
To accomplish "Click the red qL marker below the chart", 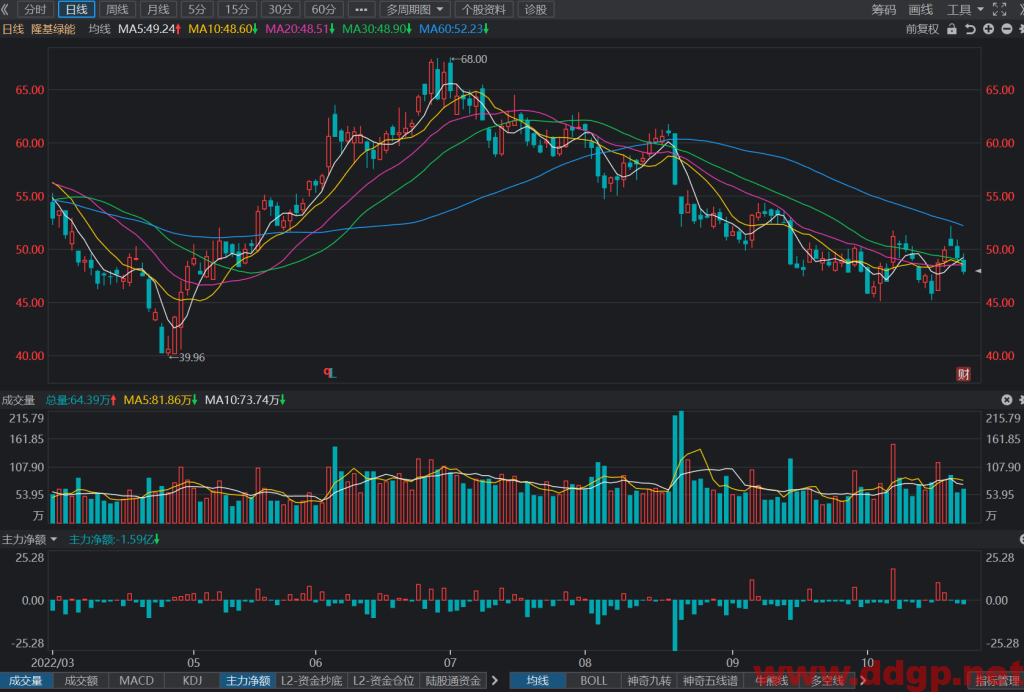I will 330,373.
